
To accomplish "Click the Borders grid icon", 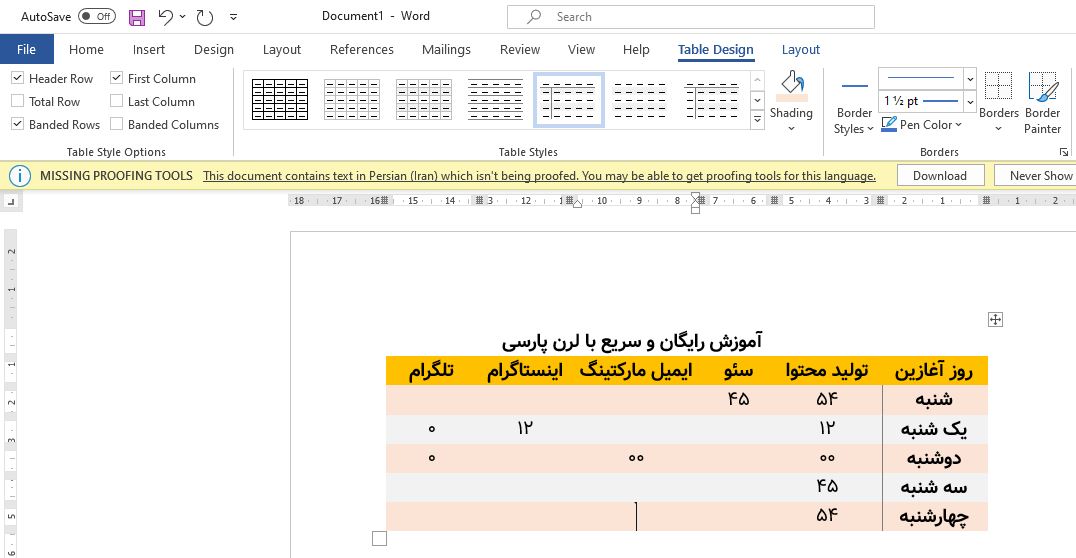I will (x=998, y=86).
